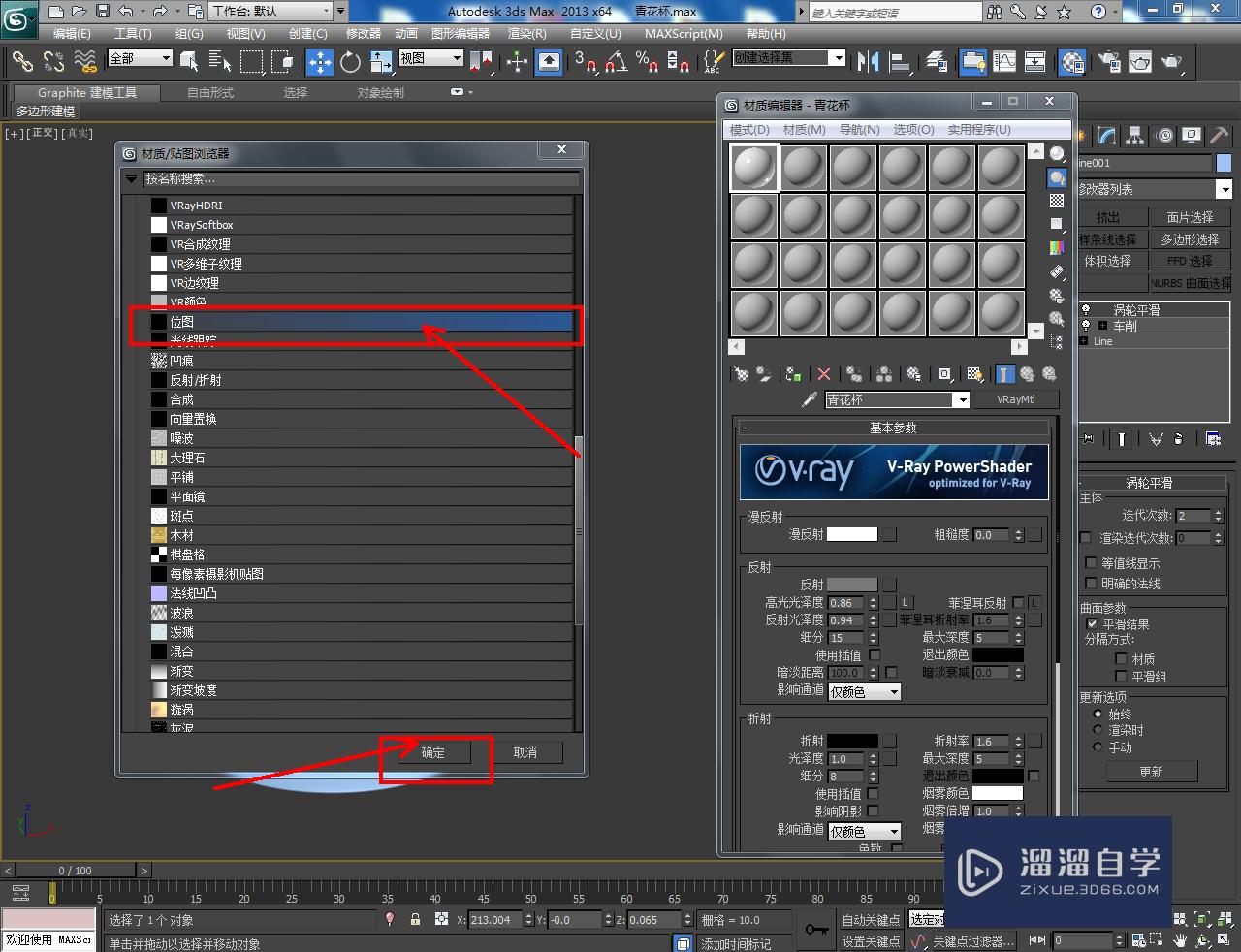Enable 等值线显示 checkbox
1241x952 pixels.
pyautogui.click(x=1092, y=563)
